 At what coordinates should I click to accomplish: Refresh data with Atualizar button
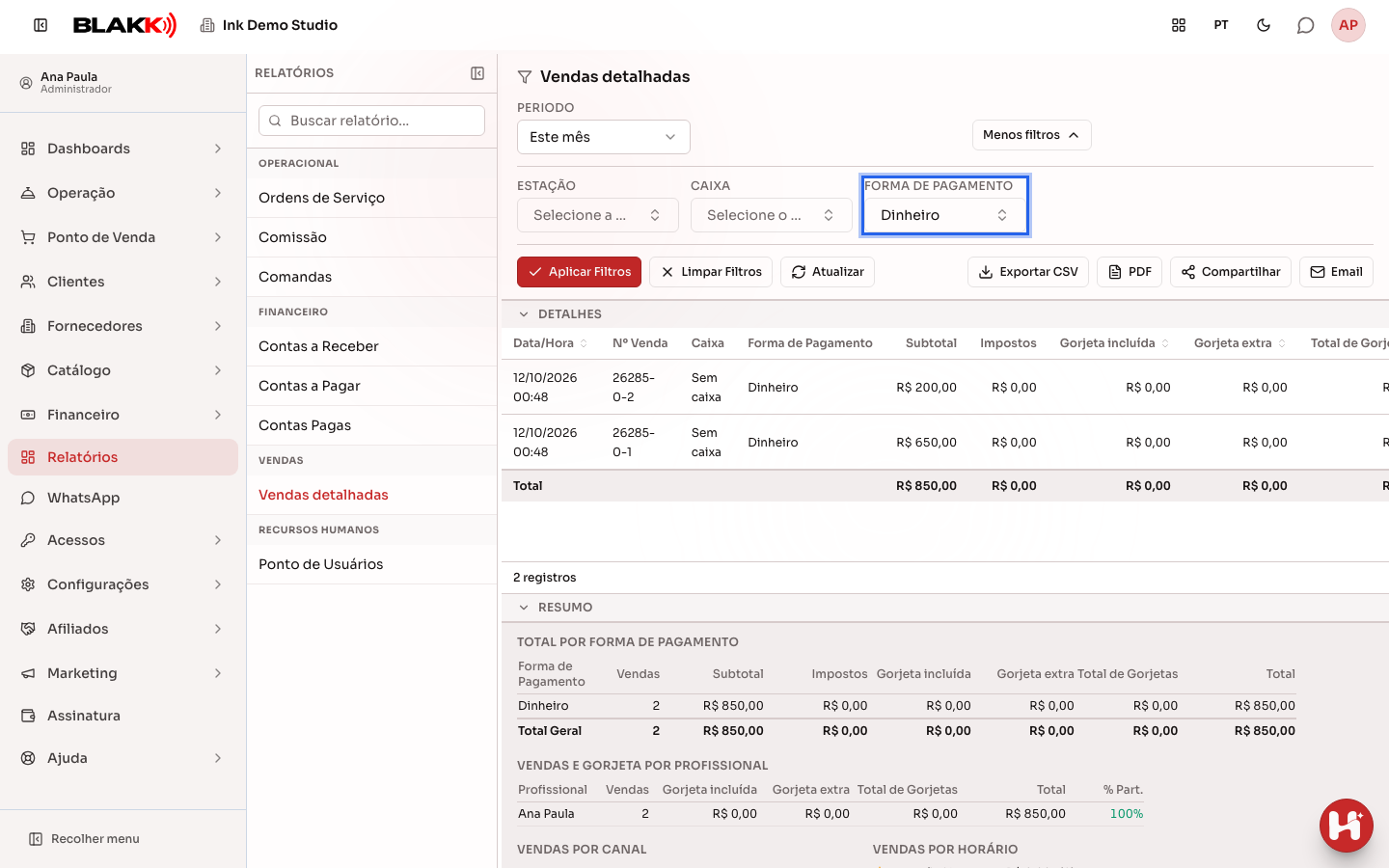click(x=828, y=272)
